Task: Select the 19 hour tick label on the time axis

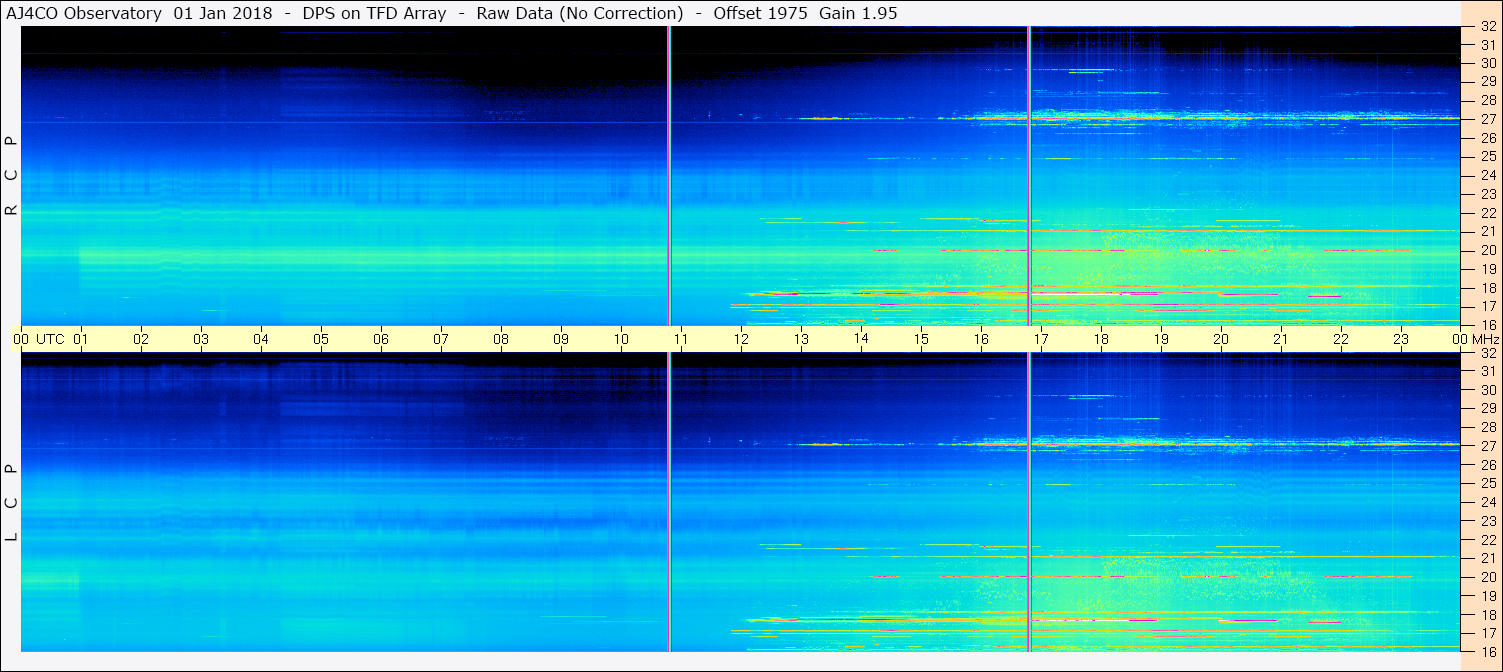Action: coord(1161,339)
